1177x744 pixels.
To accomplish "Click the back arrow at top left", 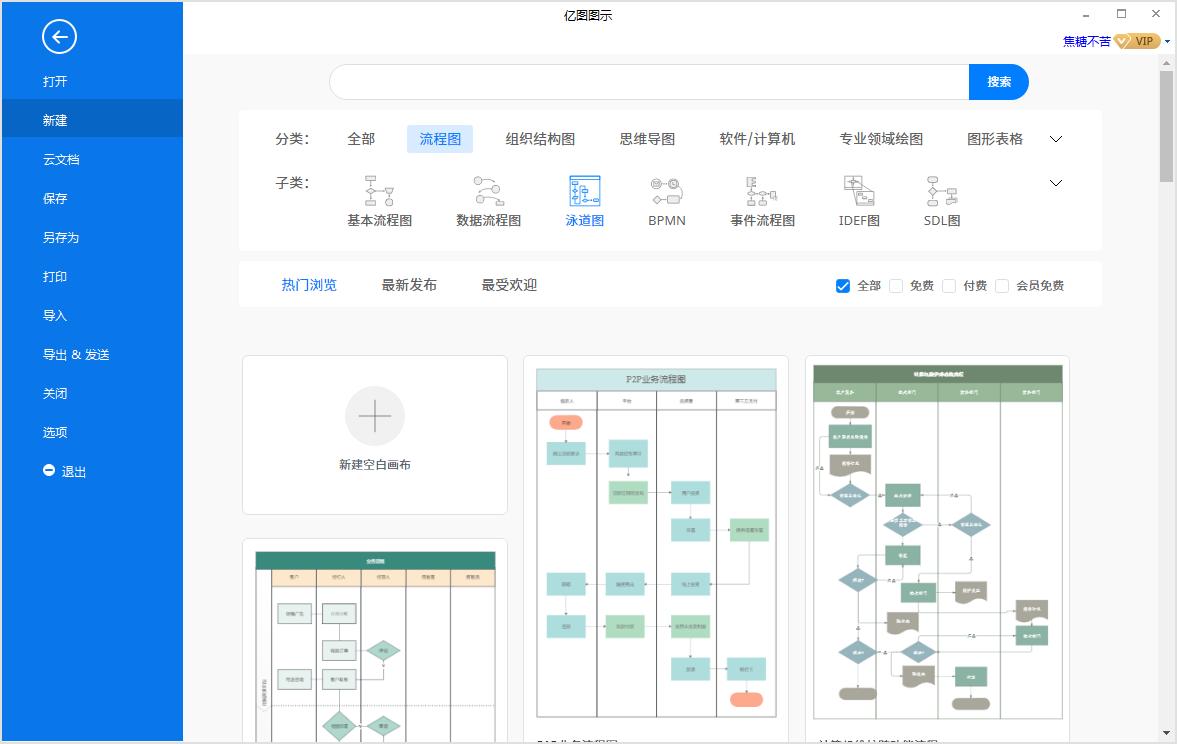I will pos(59,37).
